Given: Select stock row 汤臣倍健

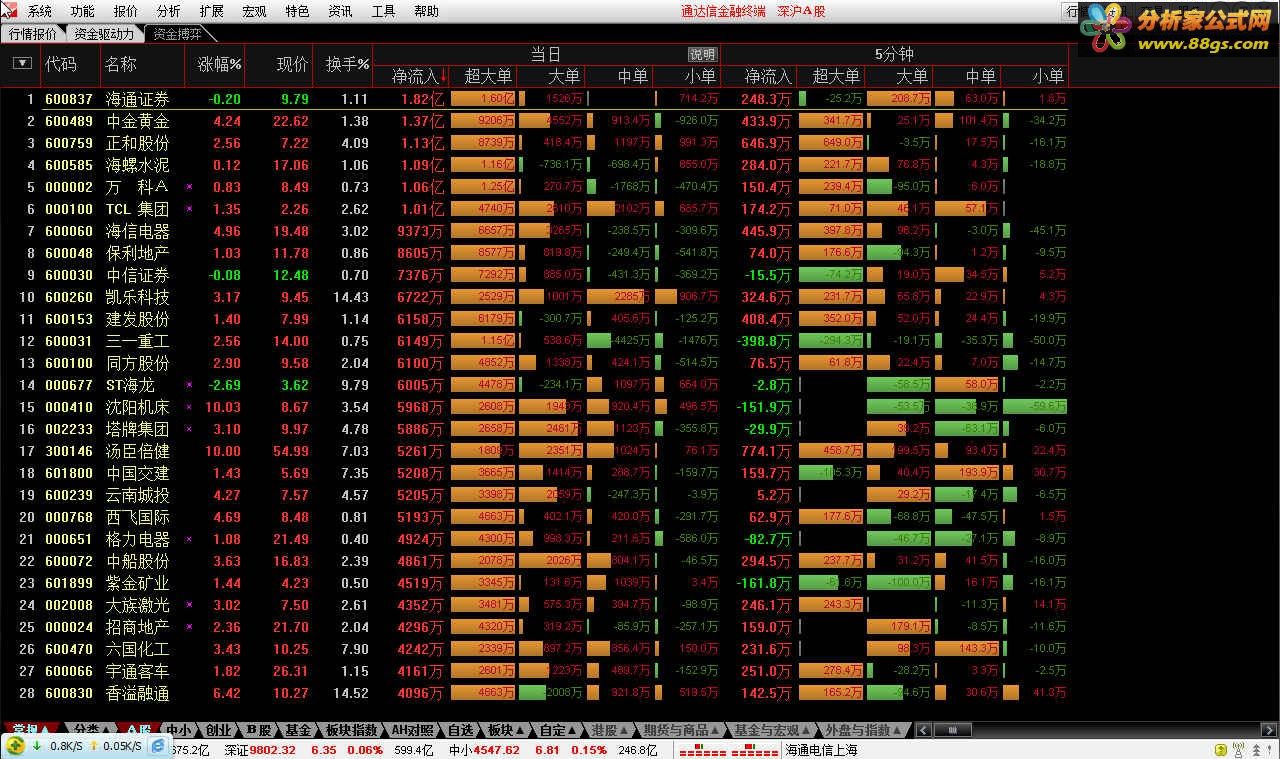Looking at the screenshot, I should click(x=533, y=451).
